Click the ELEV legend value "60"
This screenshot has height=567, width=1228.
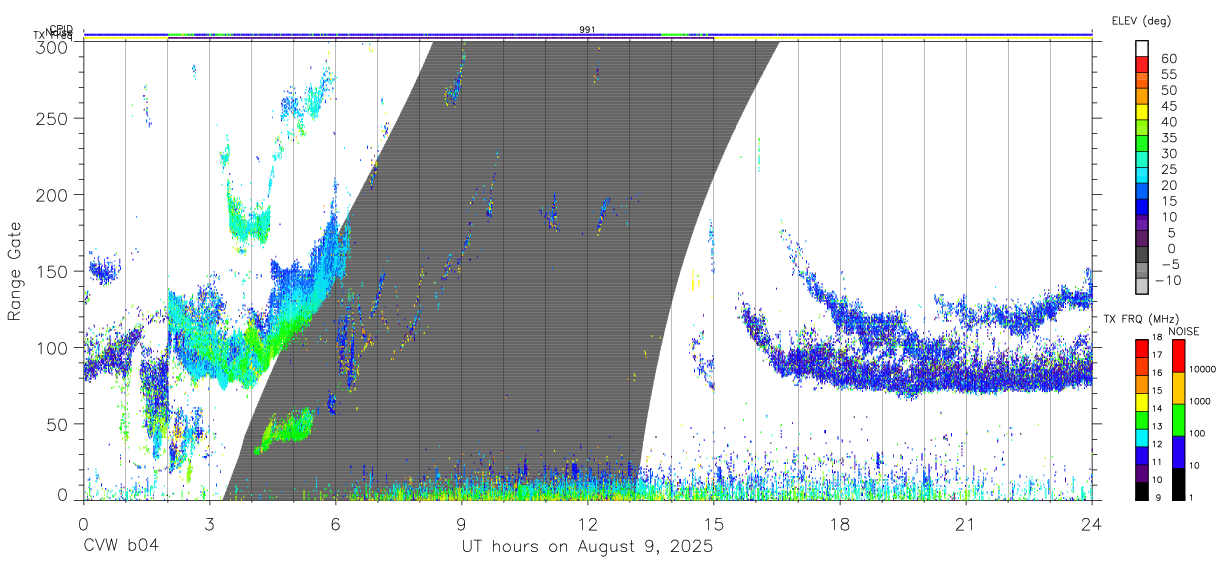(1168, 58)
